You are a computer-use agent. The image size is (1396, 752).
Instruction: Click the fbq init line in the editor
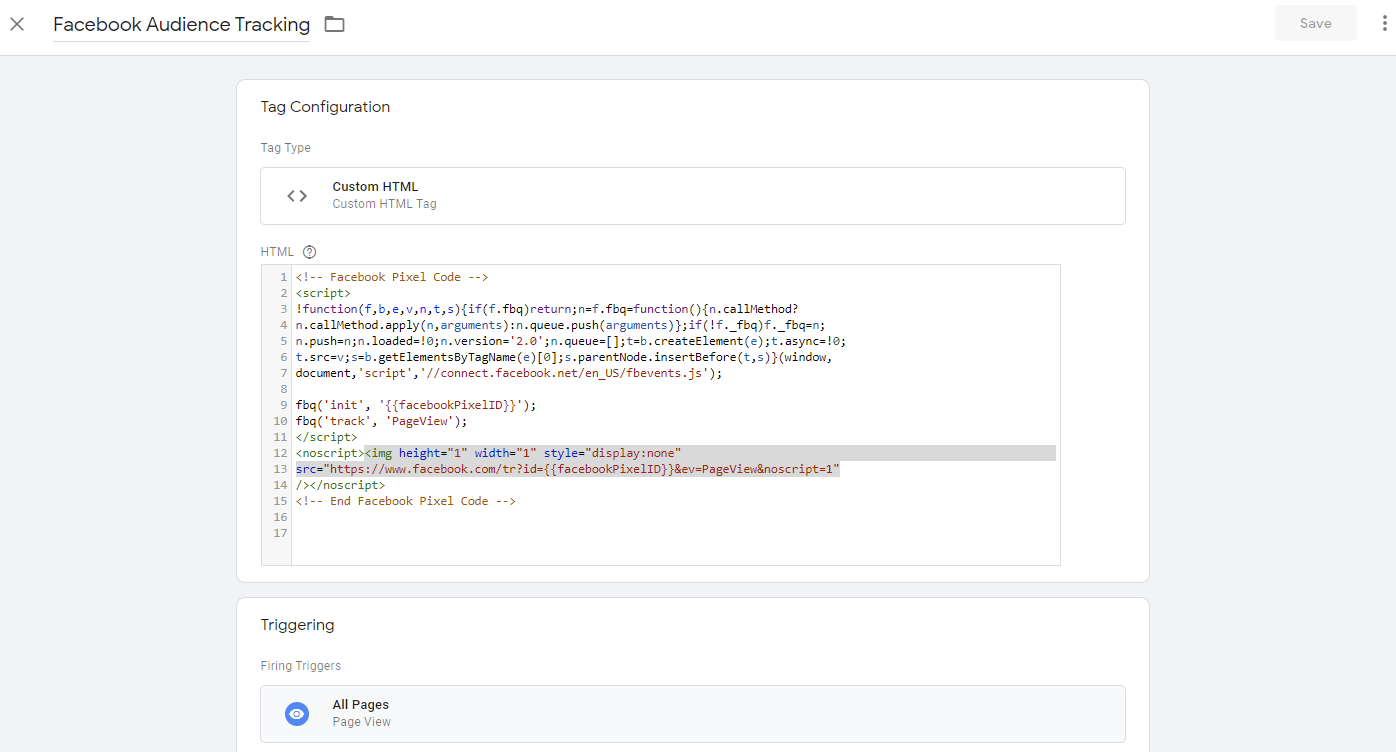coord(415,405)
